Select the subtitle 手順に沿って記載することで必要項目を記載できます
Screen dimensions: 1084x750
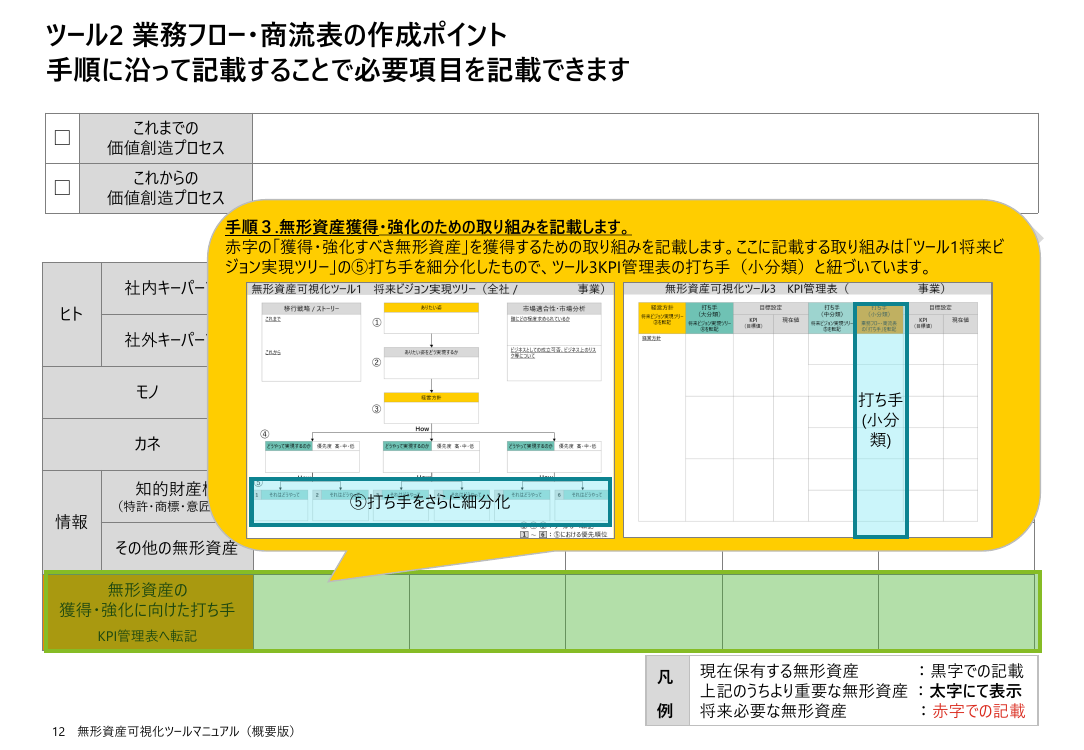[x=338, y=69]
